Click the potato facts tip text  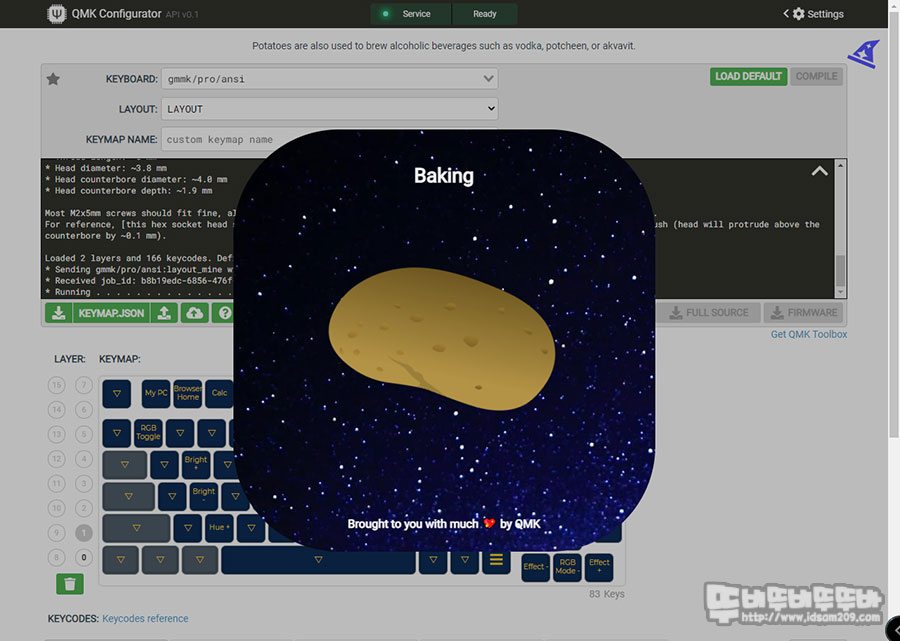[444, 46]
